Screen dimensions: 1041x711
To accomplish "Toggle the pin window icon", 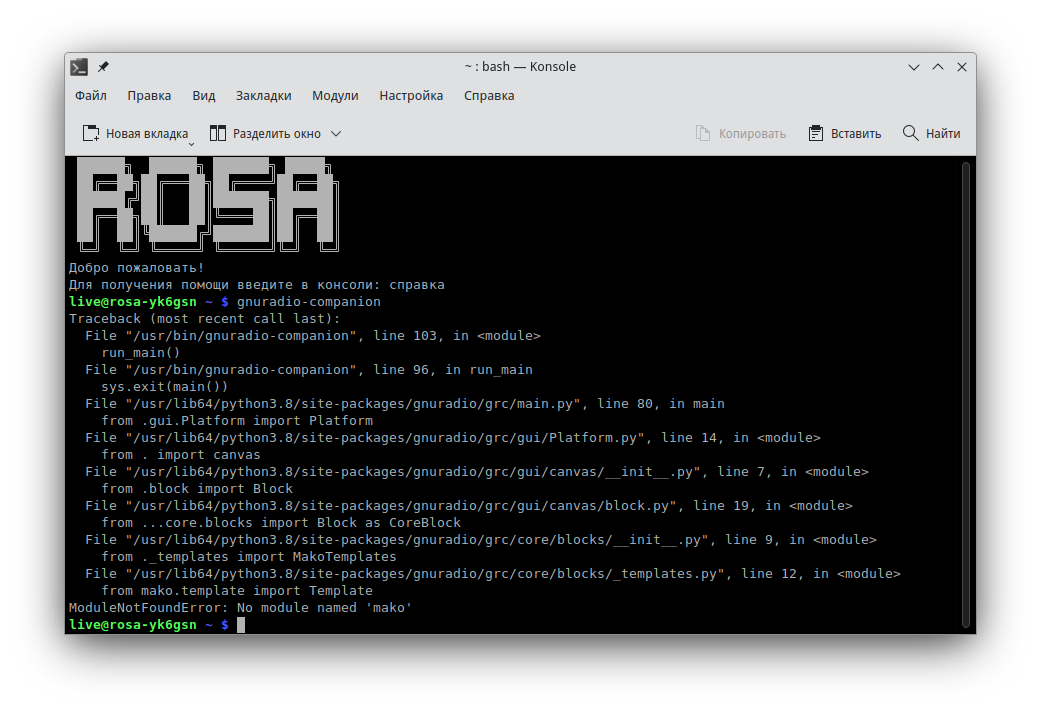I will (x=103, y=67).
